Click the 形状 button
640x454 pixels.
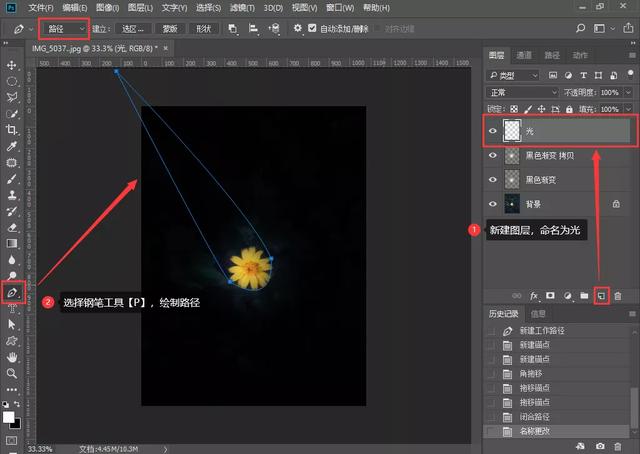(203, 29)
